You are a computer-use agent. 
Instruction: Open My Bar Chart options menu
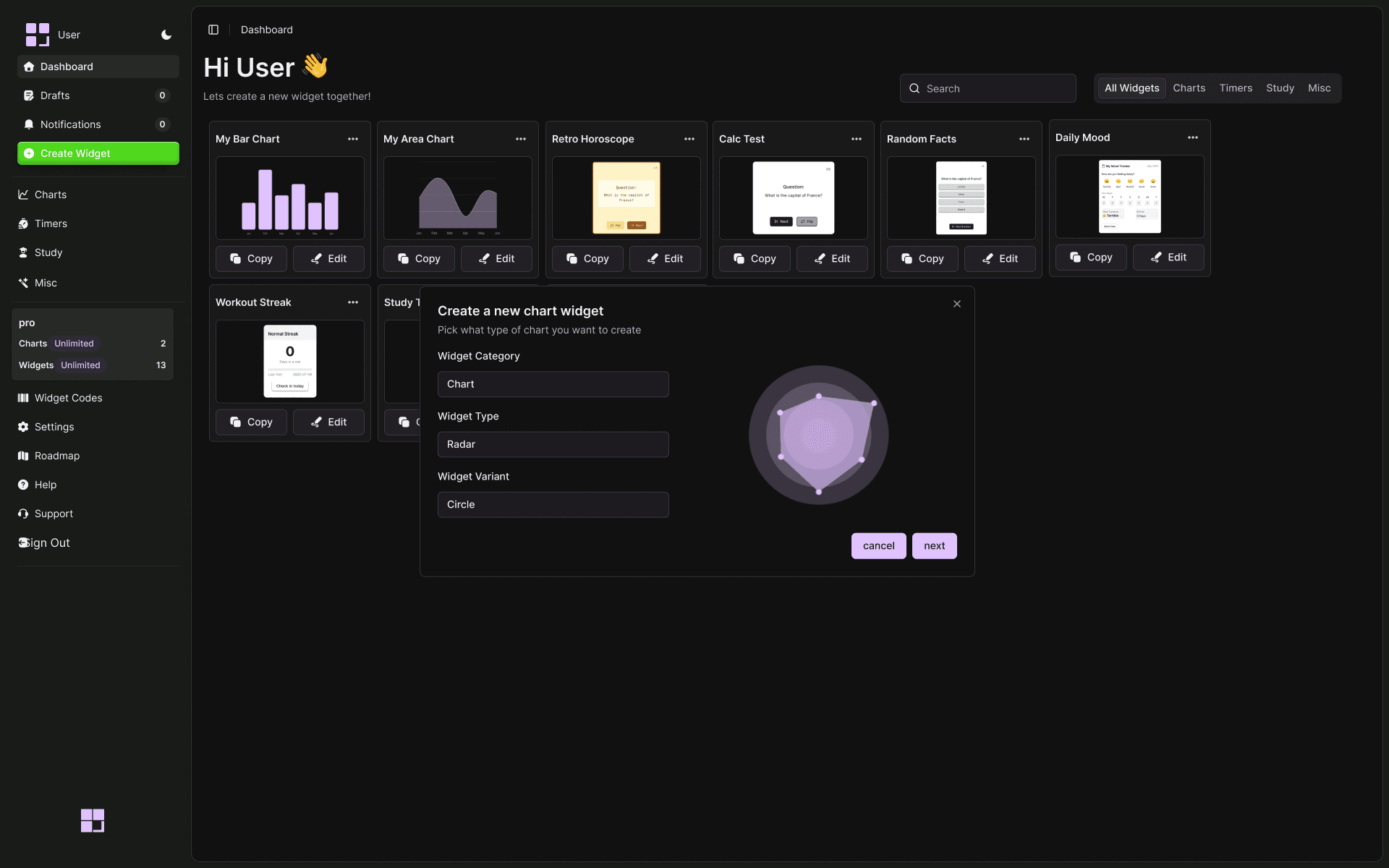click(353, 139)
